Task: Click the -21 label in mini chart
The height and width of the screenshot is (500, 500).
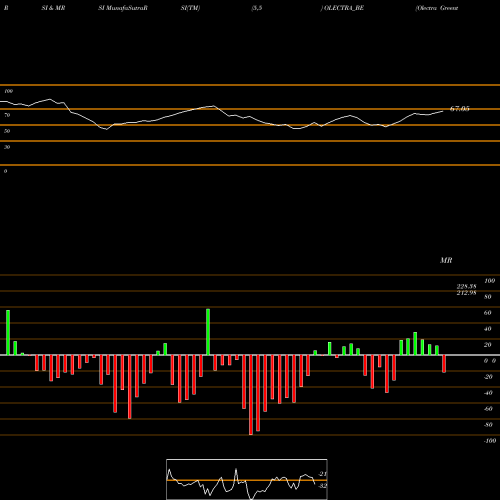Action: click(322, 474)
